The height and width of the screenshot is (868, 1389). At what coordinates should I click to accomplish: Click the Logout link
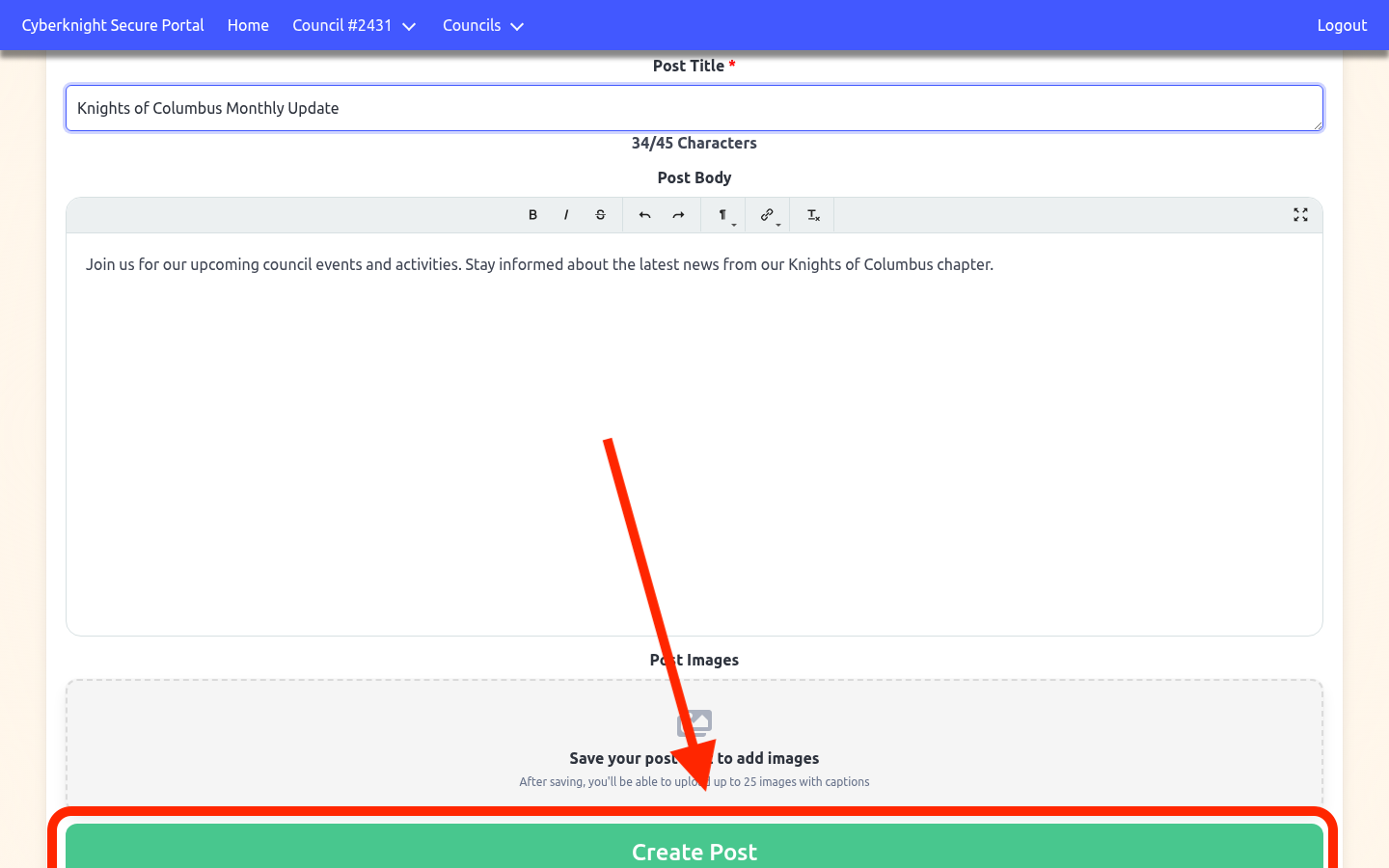coord(1342,25)
